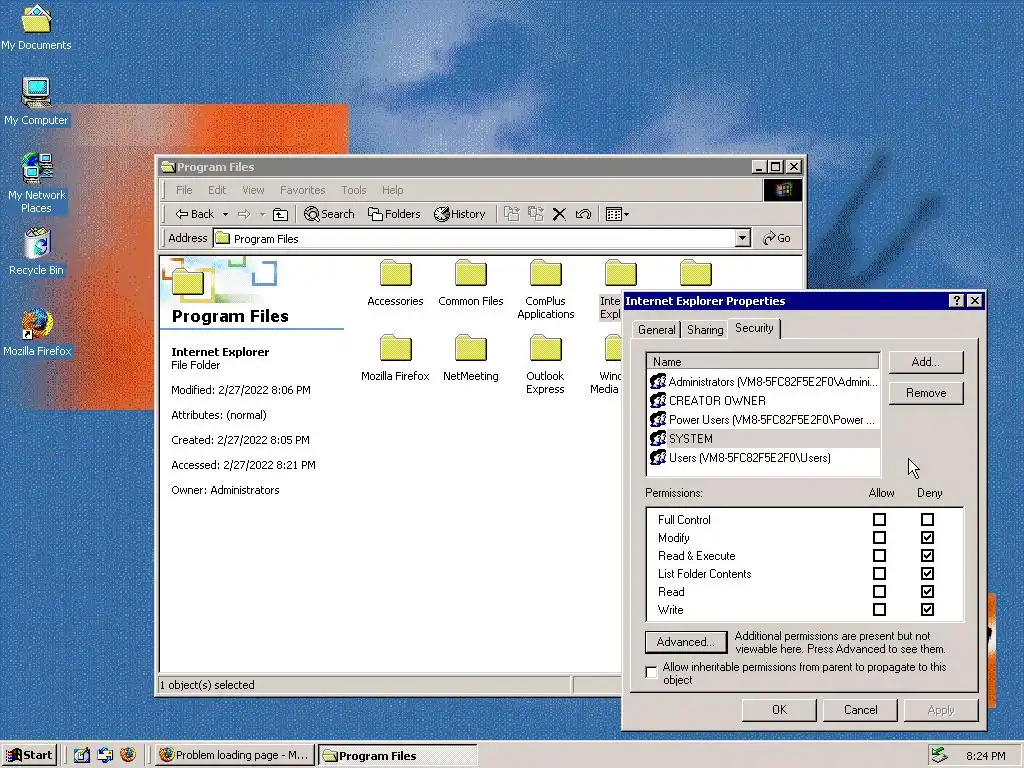
Task: Show the Folders pane
Action: [x=394, y=214]
